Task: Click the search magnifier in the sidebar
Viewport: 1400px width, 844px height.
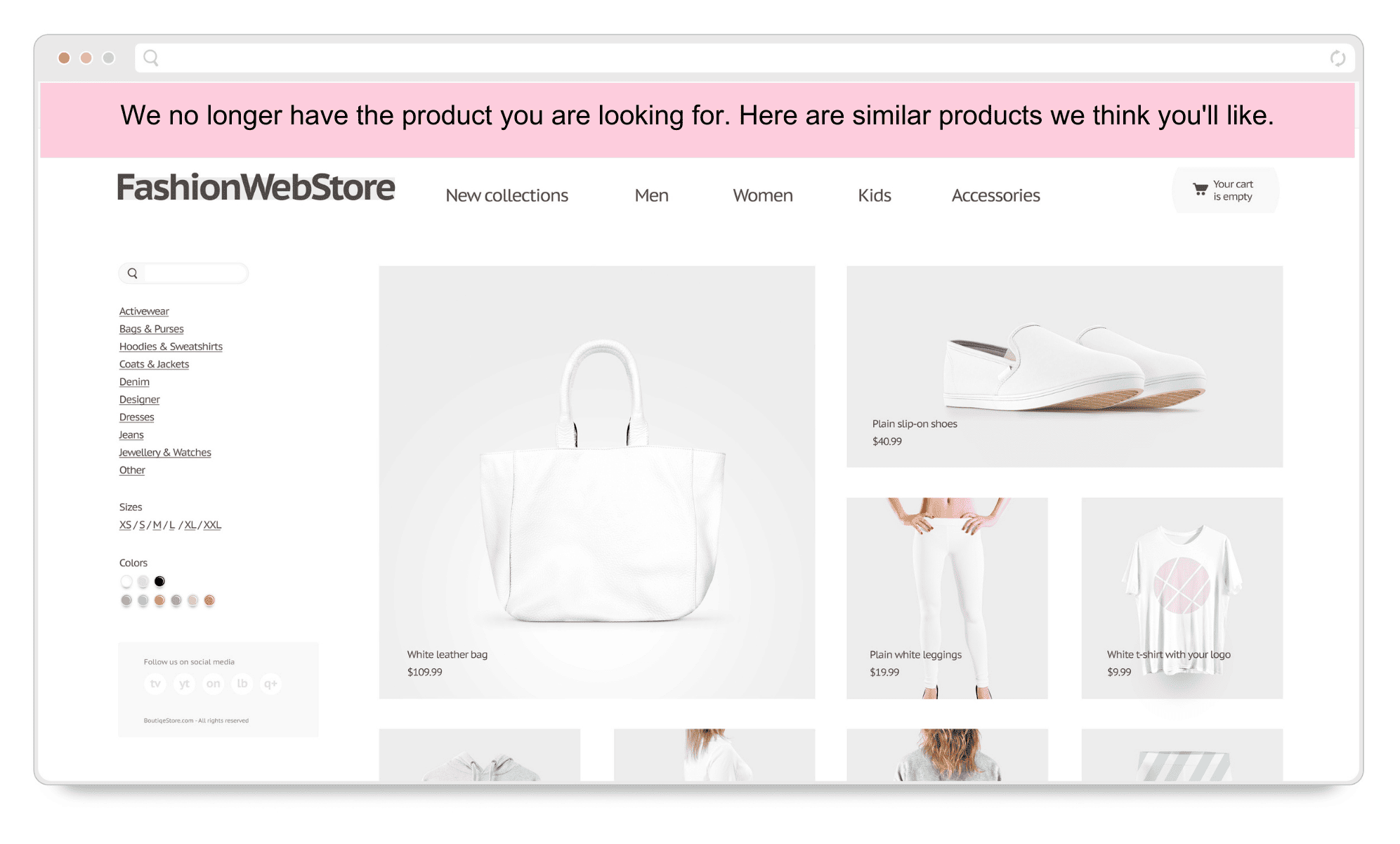Action: click(133, 273)
